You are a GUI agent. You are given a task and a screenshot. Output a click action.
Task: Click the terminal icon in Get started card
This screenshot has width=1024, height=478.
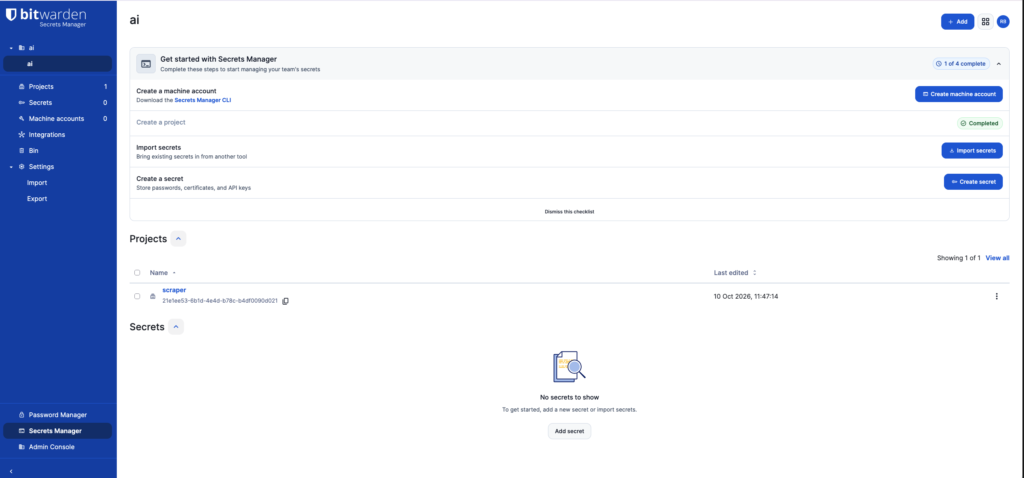click(146, 63)
